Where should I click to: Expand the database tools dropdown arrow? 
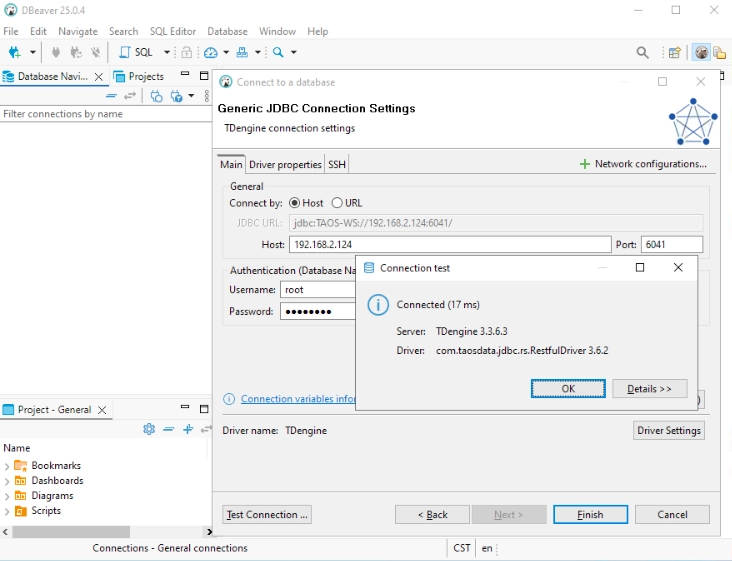coord(257,52)
